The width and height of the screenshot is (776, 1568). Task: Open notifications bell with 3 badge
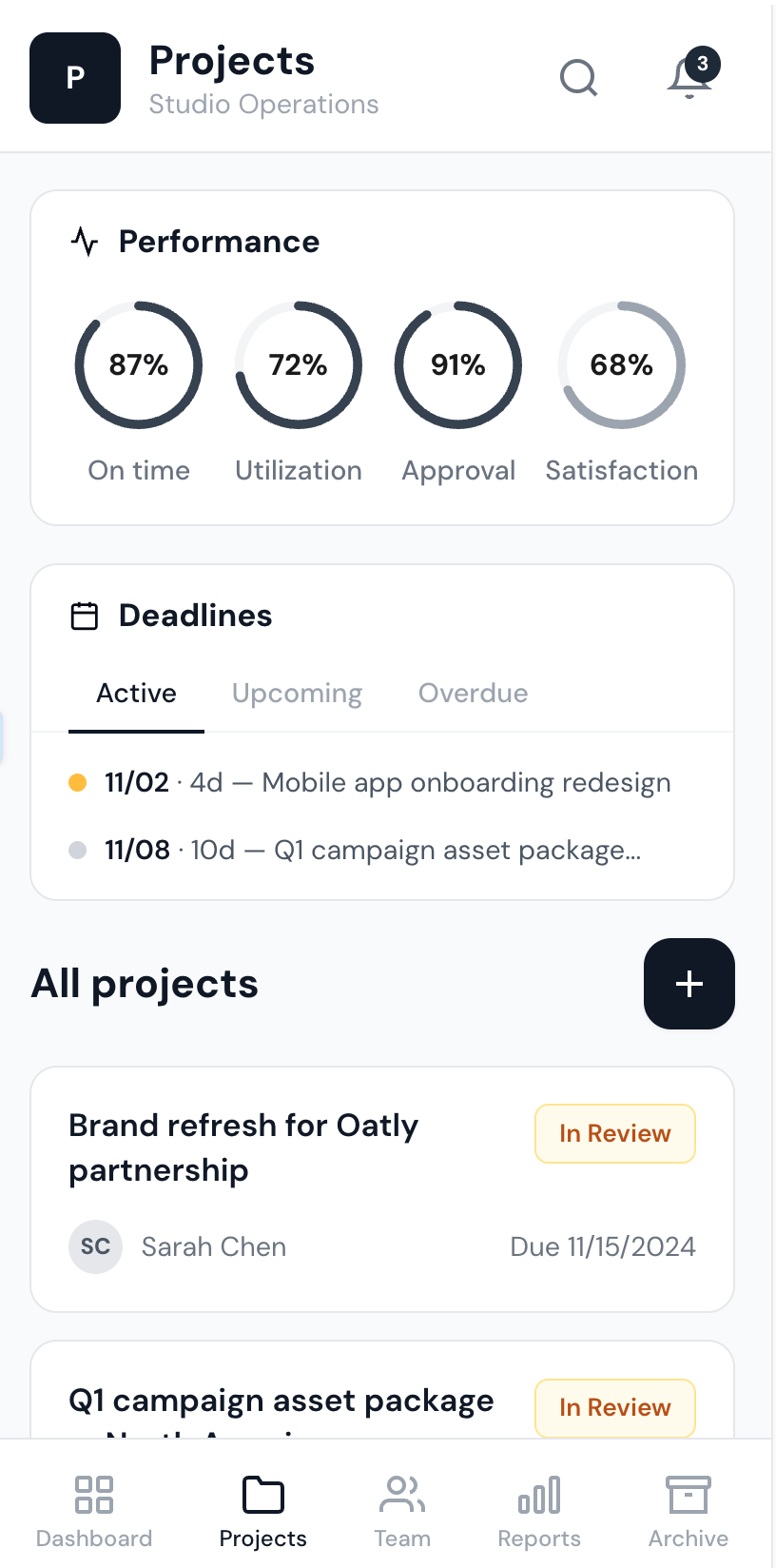[x=690, y=77]
